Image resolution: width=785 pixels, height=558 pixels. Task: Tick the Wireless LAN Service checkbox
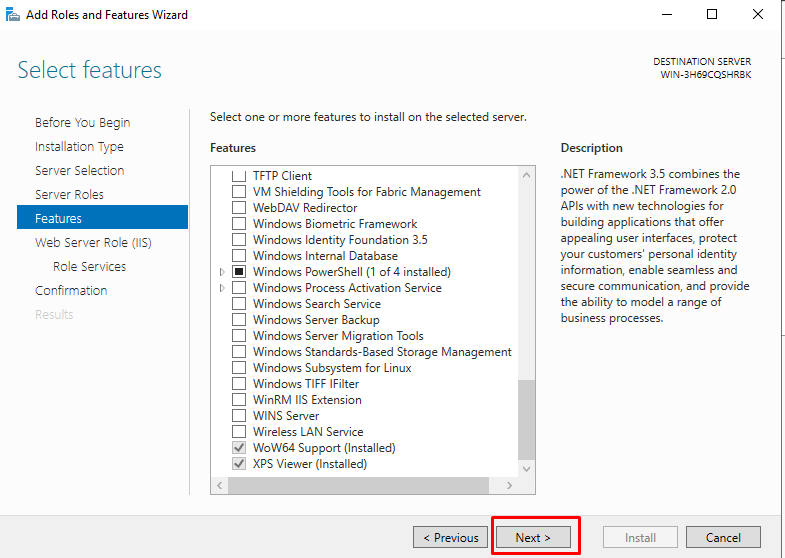click(x=239, y=432)
